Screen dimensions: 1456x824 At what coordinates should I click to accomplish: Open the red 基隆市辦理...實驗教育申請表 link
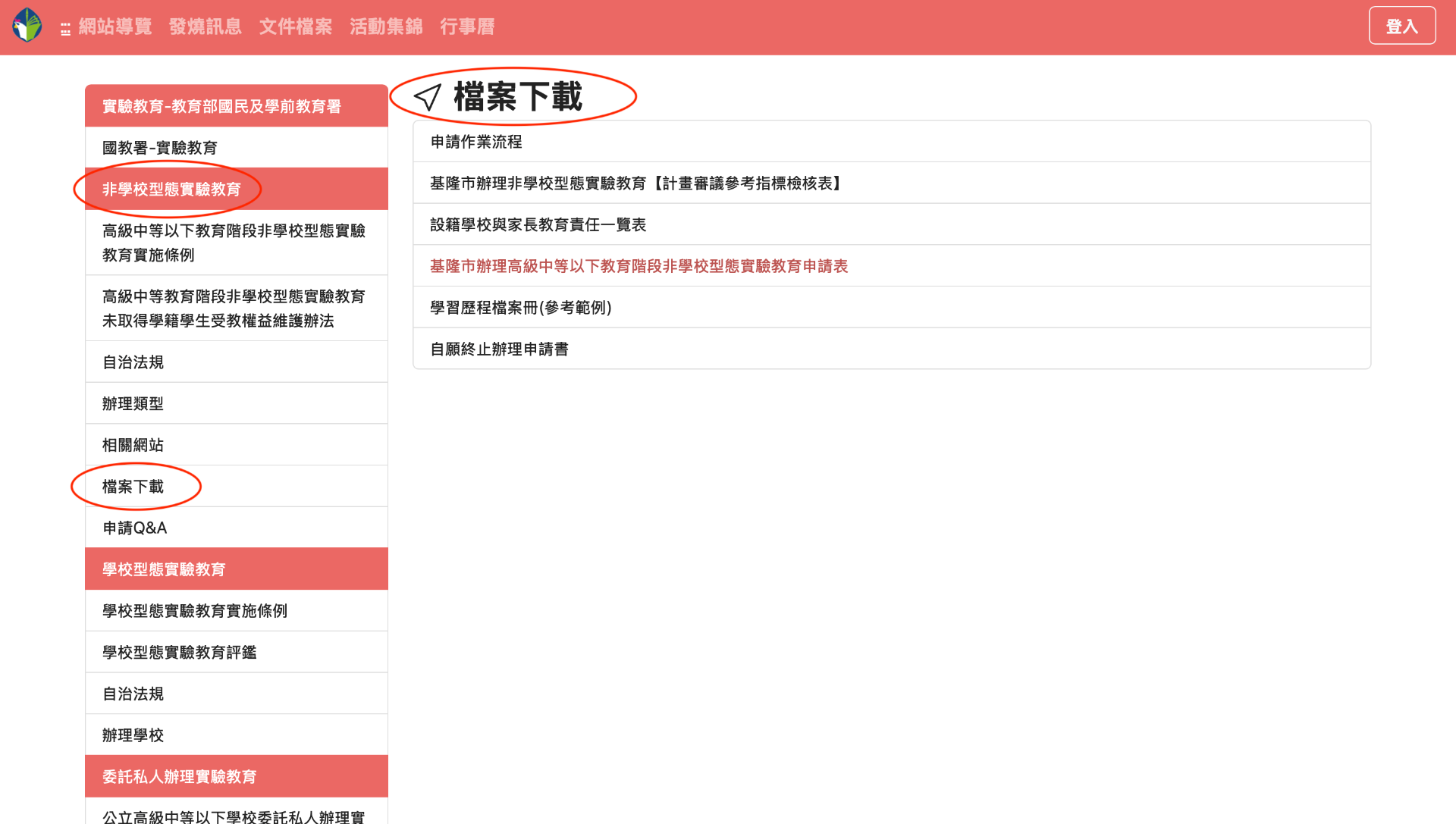tap(639, 266)
